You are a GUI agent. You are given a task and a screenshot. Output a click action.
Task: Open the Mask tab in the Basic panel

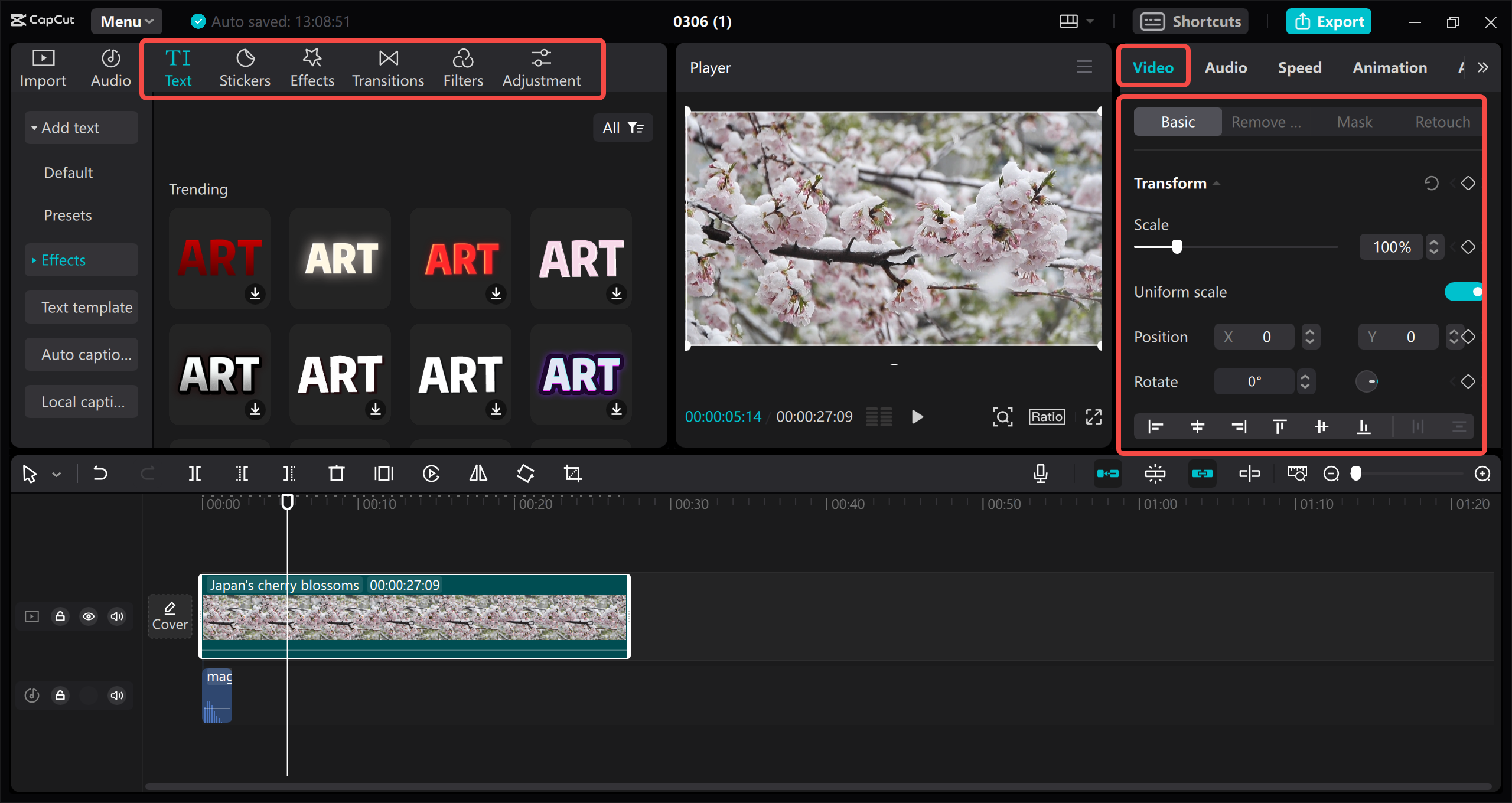1355,121
